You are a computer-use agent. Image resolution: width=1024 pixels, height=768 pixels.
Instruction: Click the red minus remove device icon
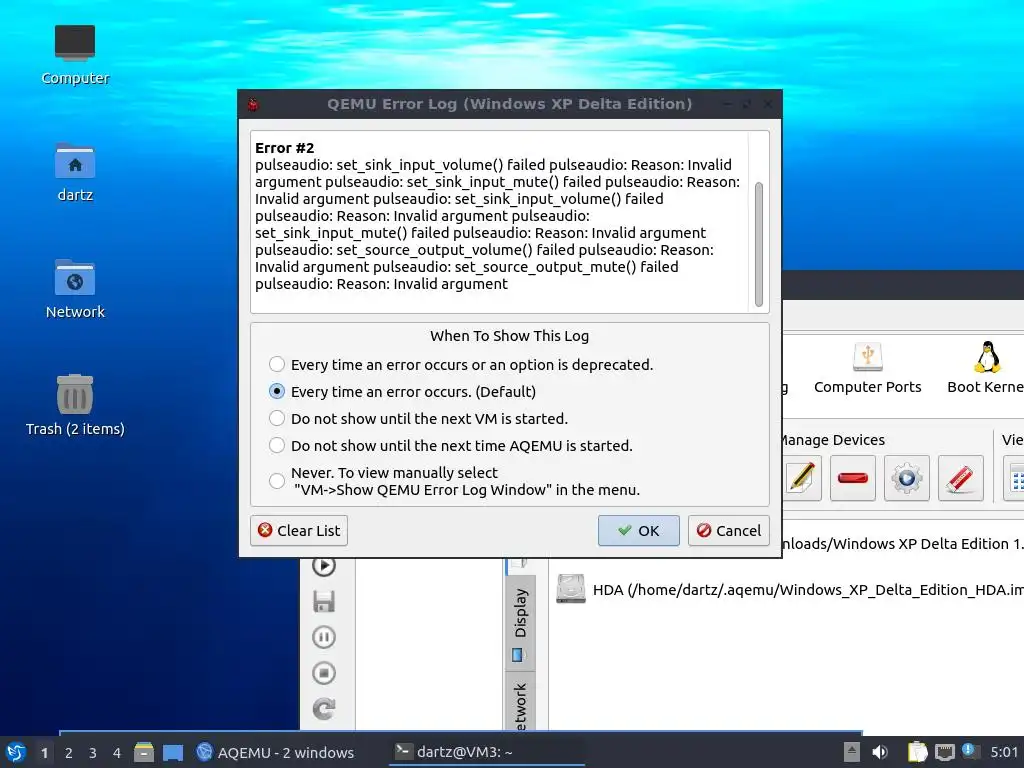[x=852, y=478]
